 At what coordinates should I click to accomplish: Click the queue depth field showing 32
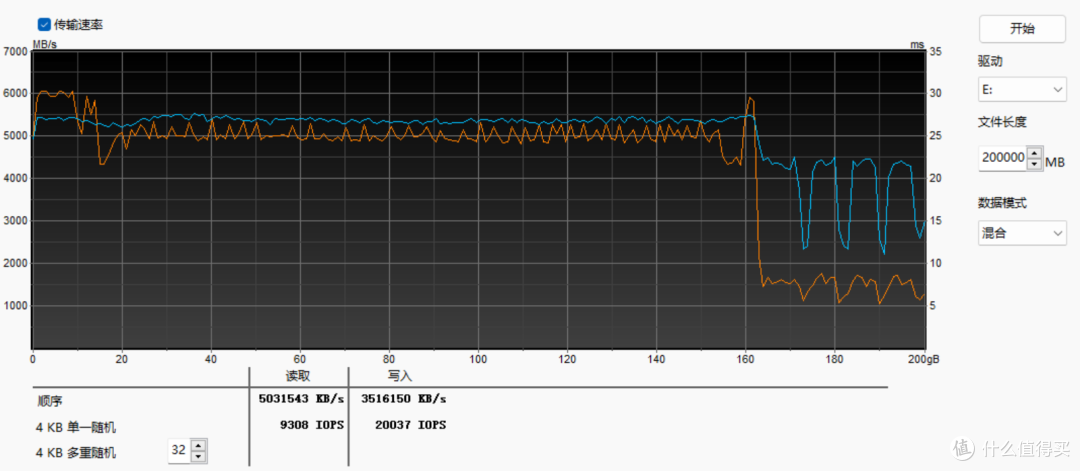pyautogui.click(x=179, y=450)
